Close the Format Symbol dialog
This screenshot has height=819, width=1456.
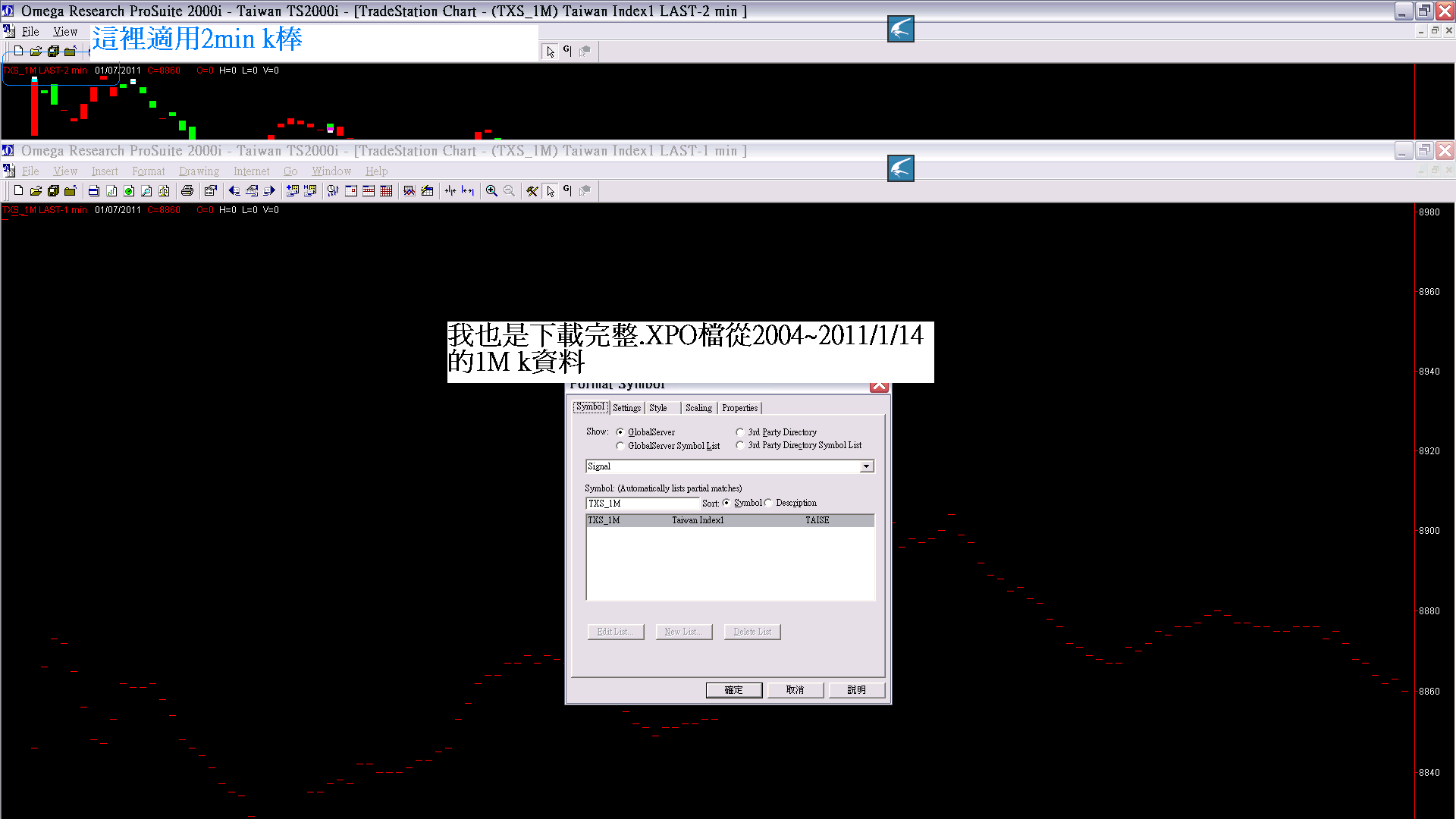click(879, 386)
